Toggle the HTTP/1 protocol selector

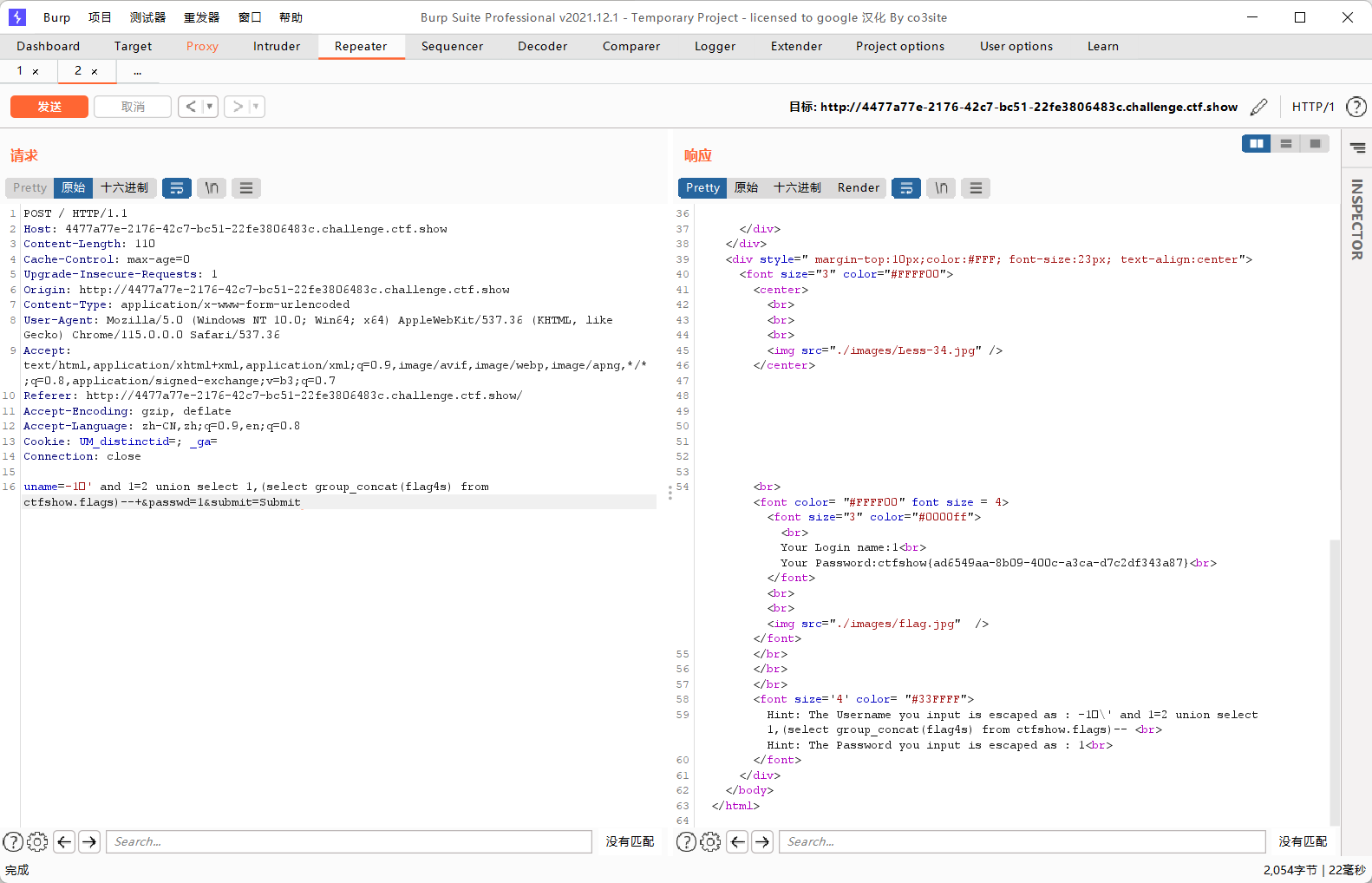pyautogui.click(x=1313, y=107)
